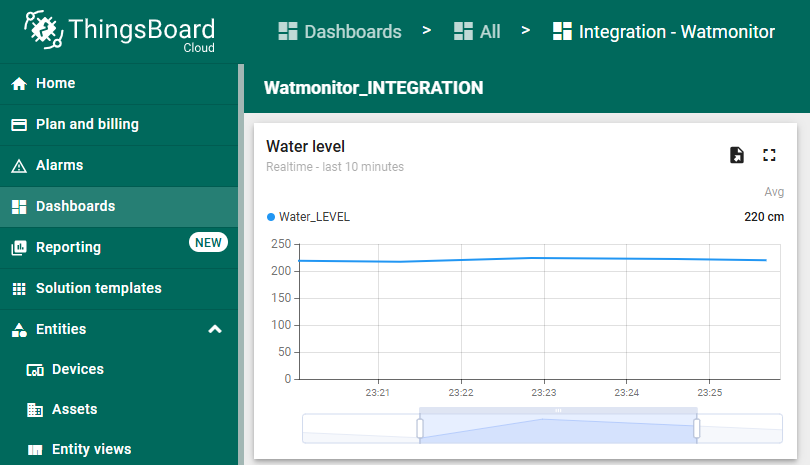Click the Alarms warning triangle icon
The image size is (810, 465).
(19, 166)
